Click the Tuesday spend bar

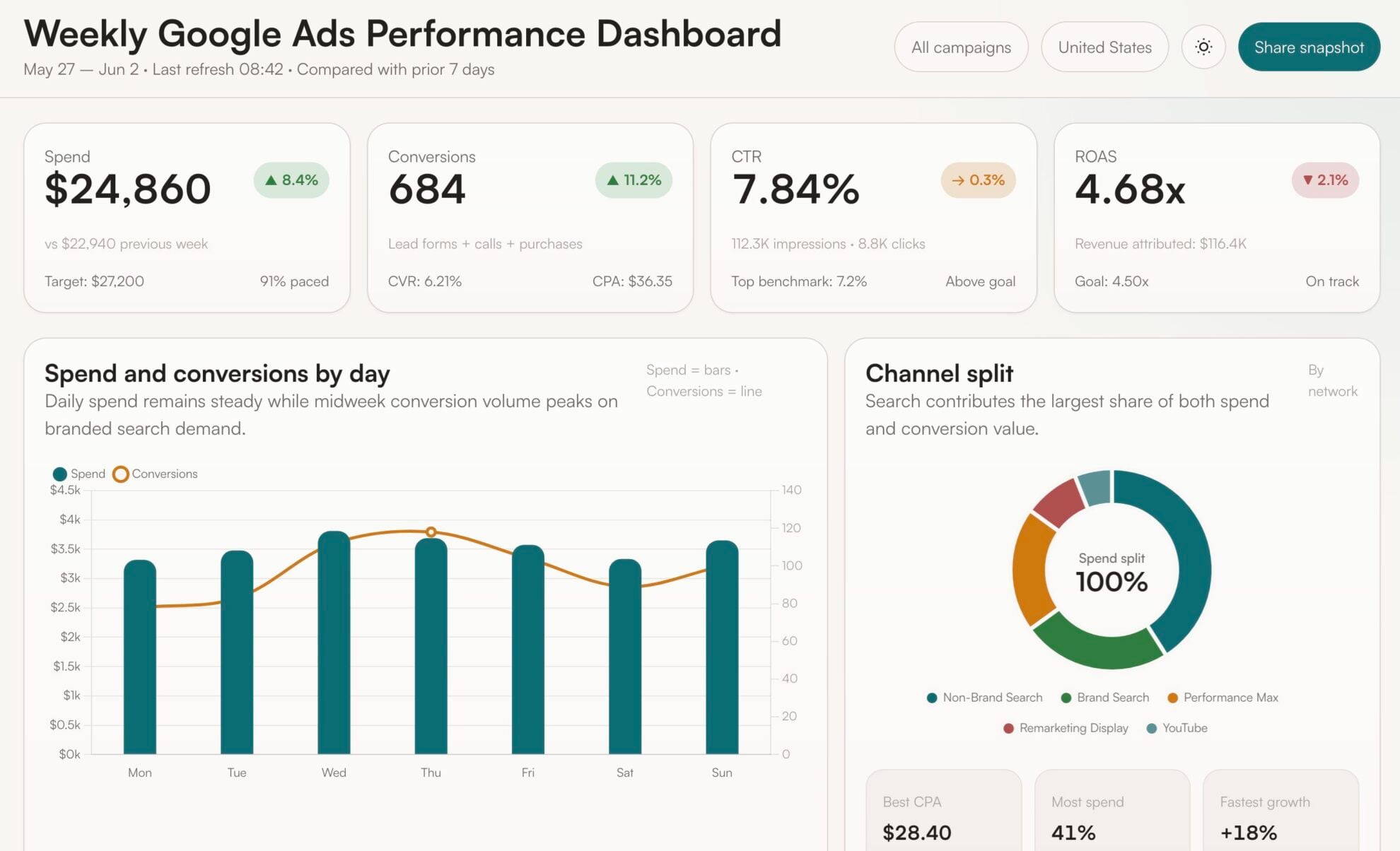tap(237, 652)
